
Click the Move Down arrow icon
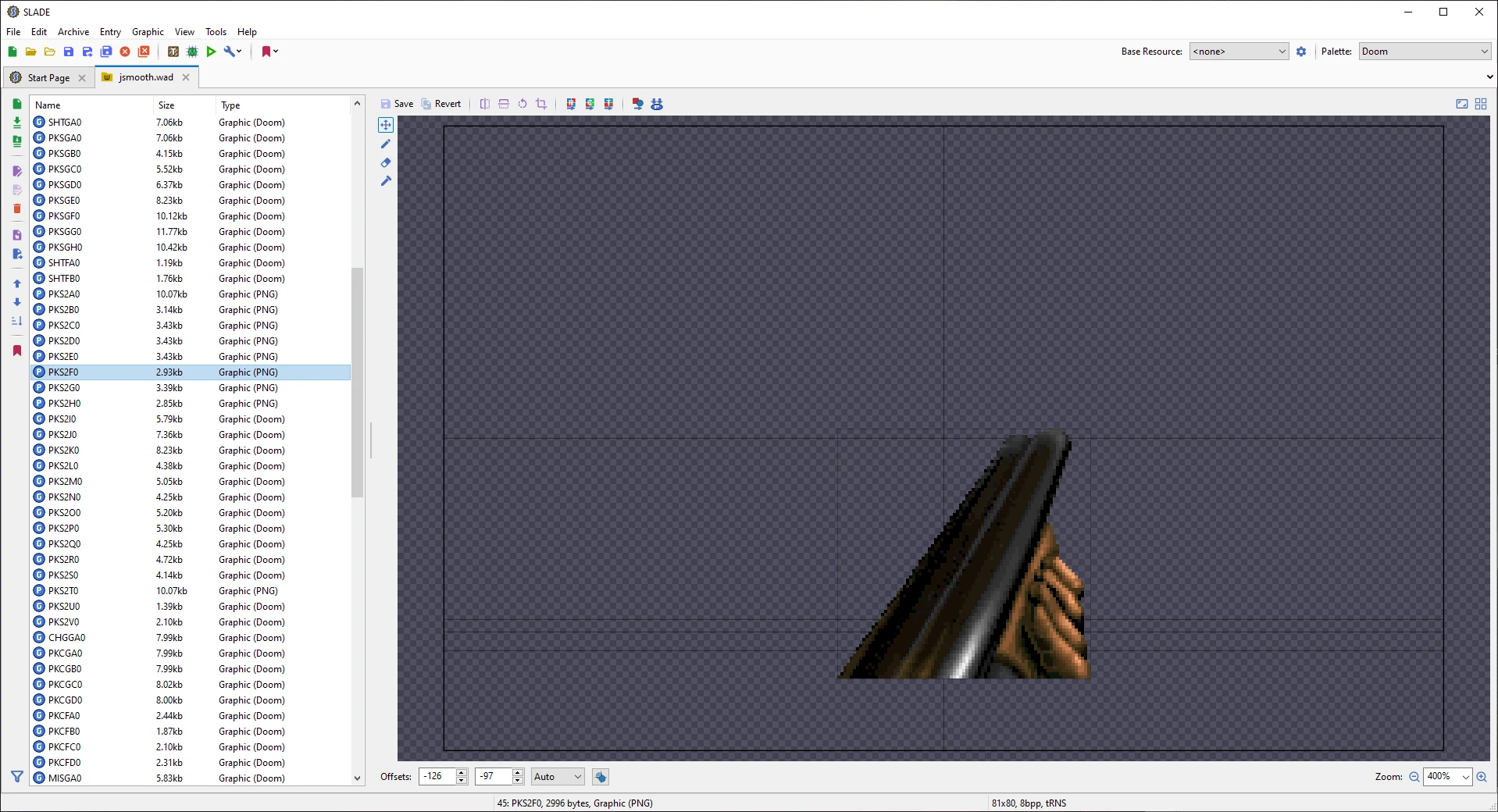[17, 302]
